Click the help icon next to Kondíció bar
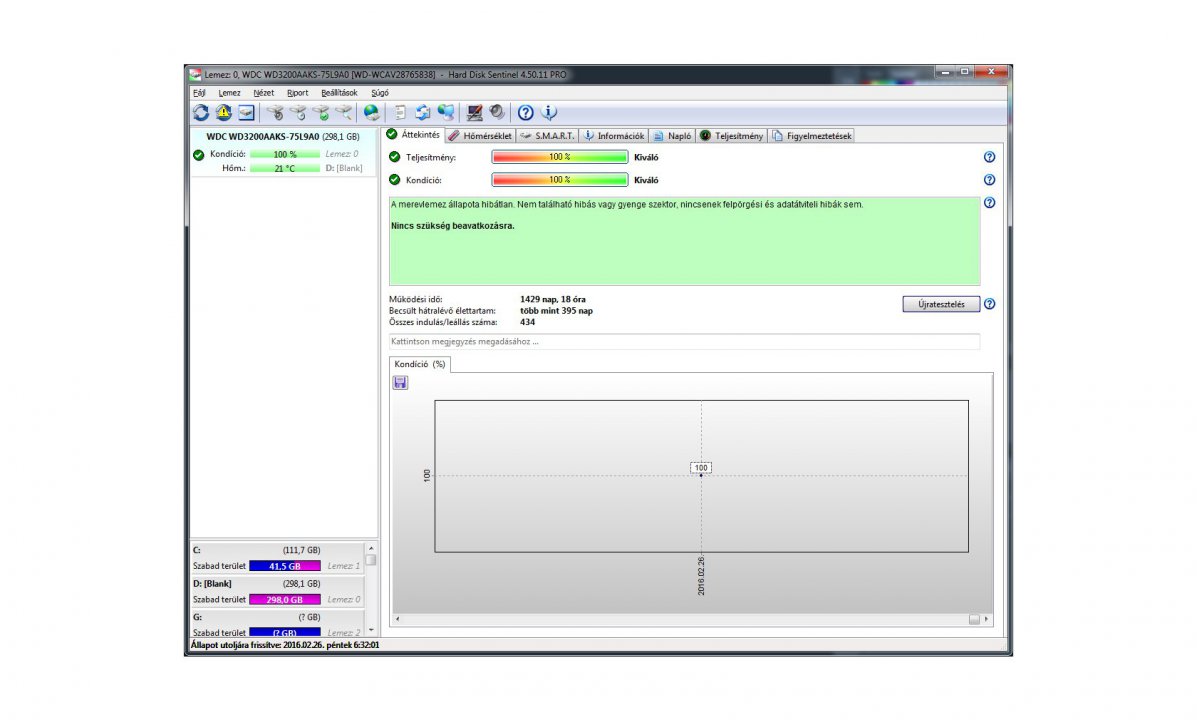 pos(989,180)
